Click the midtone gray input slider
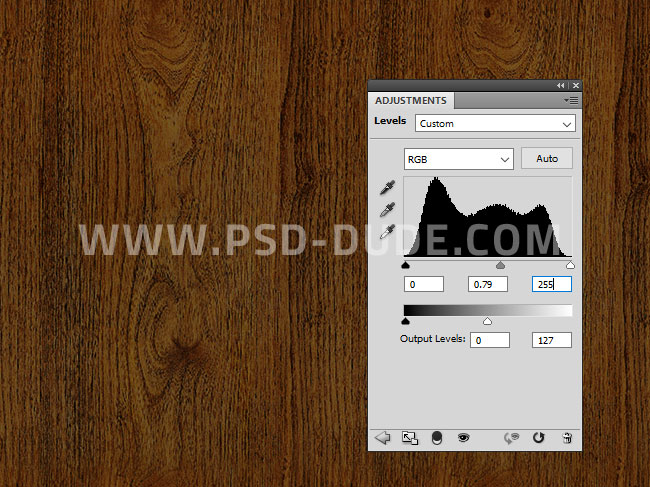The image size is (650, 487). [x=501, y=265]
